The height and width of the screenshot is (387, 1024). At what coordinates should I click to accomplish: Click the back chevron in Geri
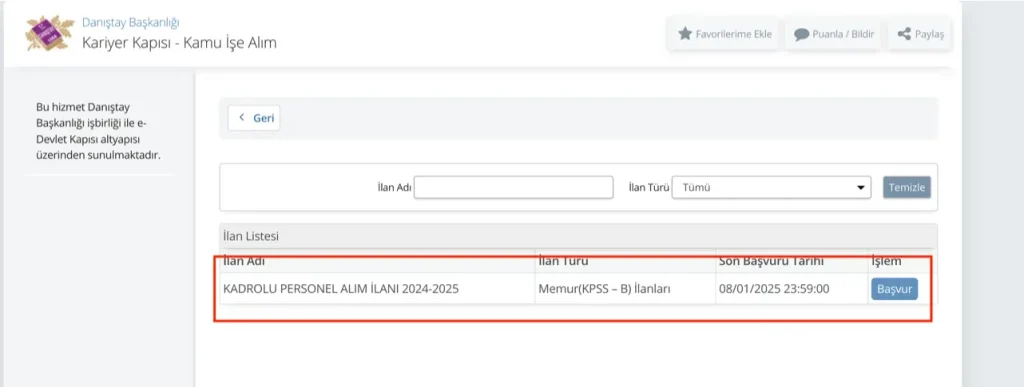(242, 117)
